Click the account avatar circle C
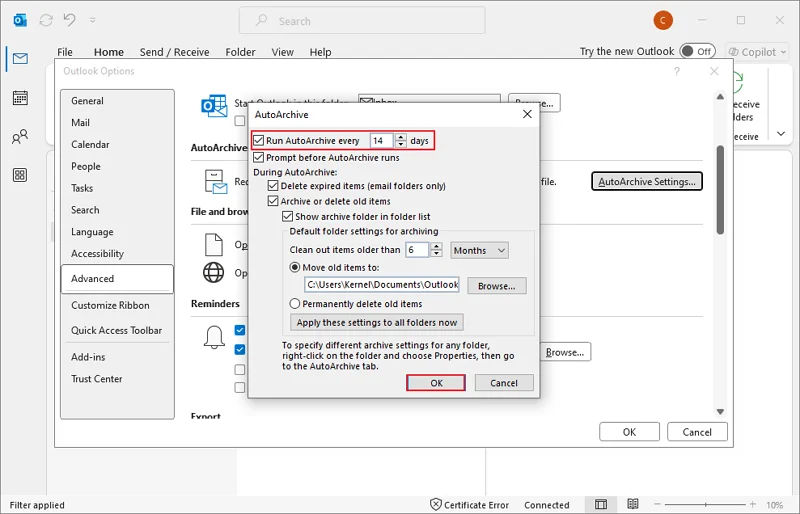This screenshot has height=514, width=800. click(663, 20)
